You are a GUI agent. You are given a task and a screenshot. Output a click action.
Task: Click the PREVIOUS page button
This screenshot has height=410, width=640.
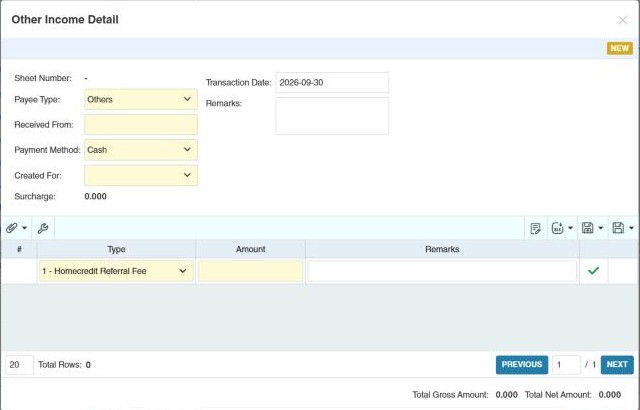tap(522, 364)
